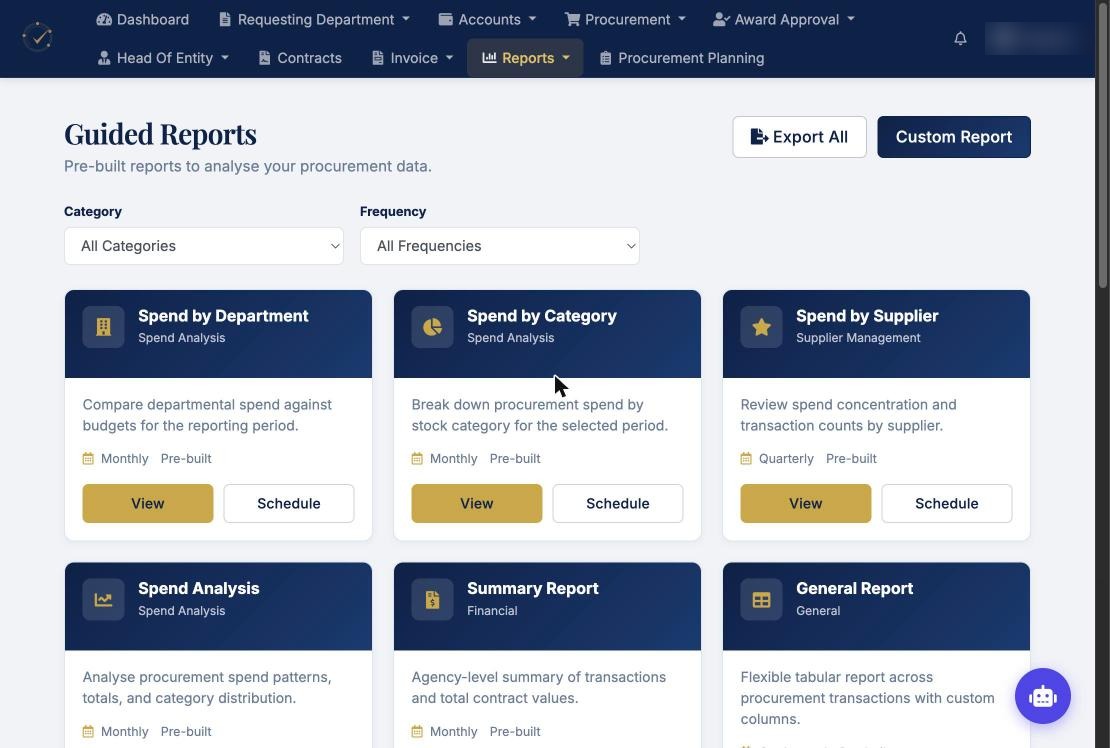
Task: Click the Custom Report button
Action: pyautogui.click(x=954, y=137)
